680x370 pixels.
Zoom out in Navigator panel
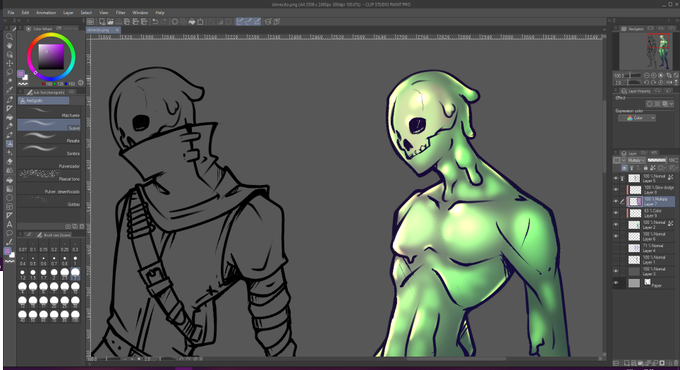(x=647, y=75)
